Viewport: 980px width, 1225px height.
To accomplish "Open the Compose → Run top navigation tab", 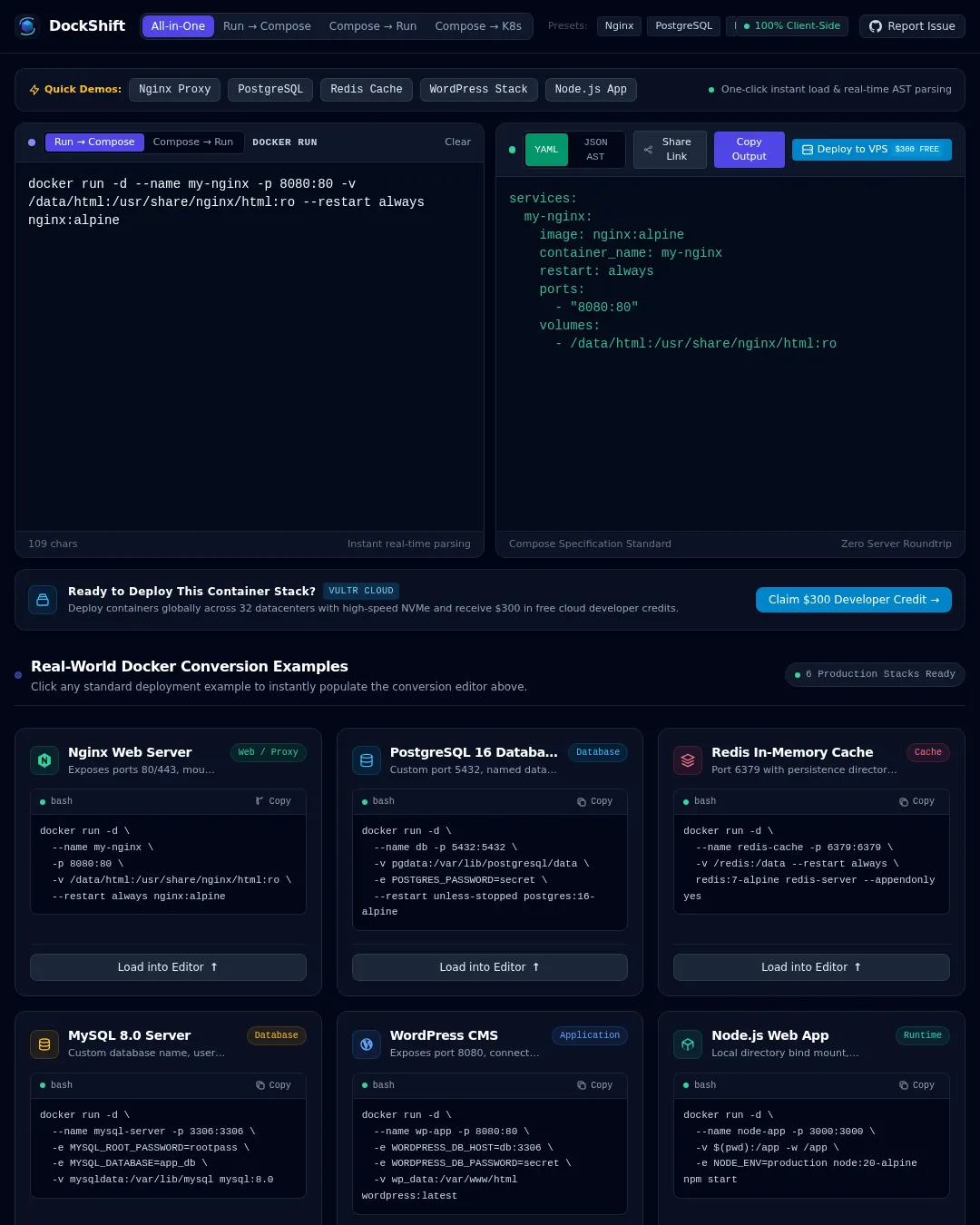I will coord(373,26).
